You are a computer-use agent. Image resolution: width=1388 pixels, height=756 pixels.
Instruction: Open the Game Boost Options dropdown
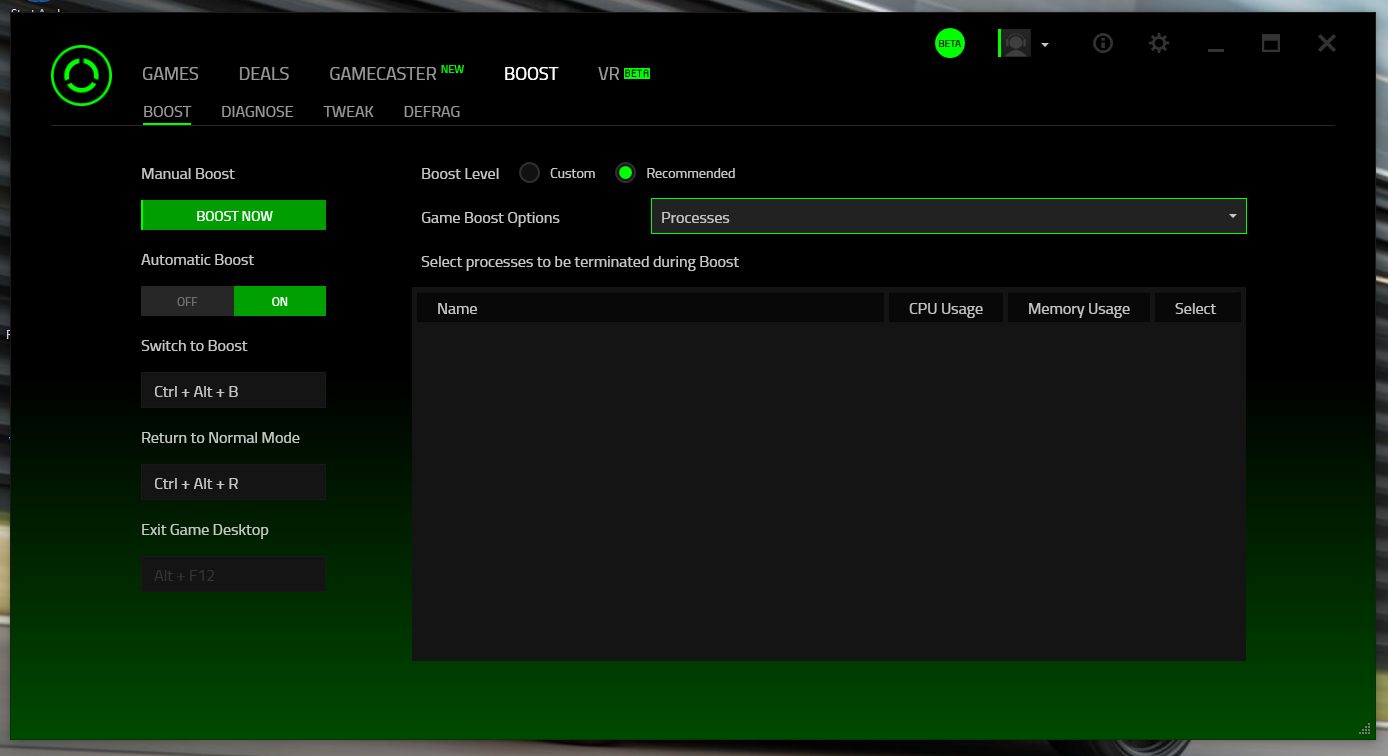point(1231,216)
